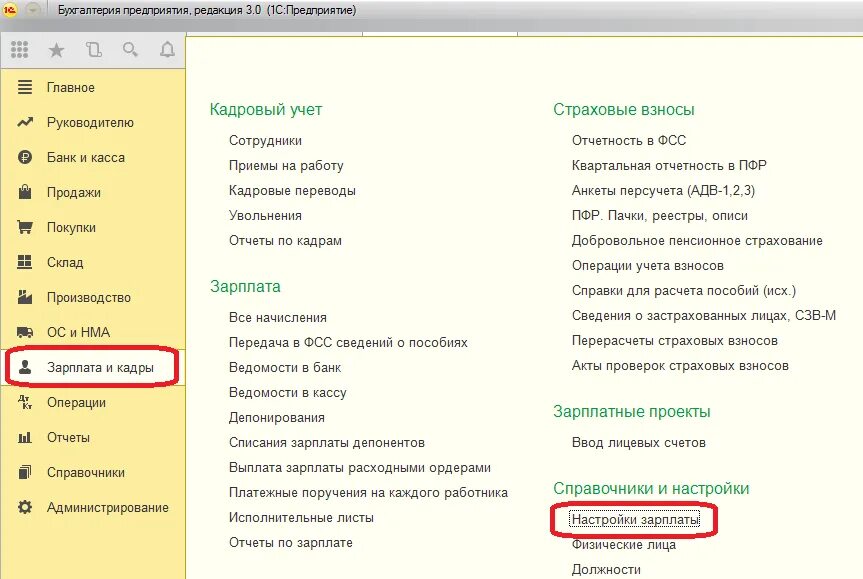Open Отчетность в ФСС
The width and height of the screenshot is (863, 579).
629,140
